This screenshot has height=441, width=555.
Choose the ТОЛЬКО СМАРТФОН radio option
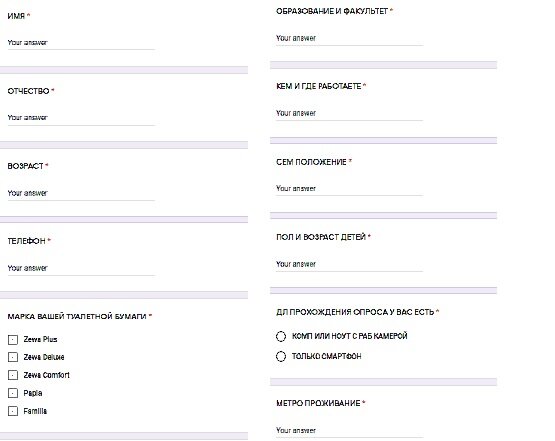[x=281, y=356]
